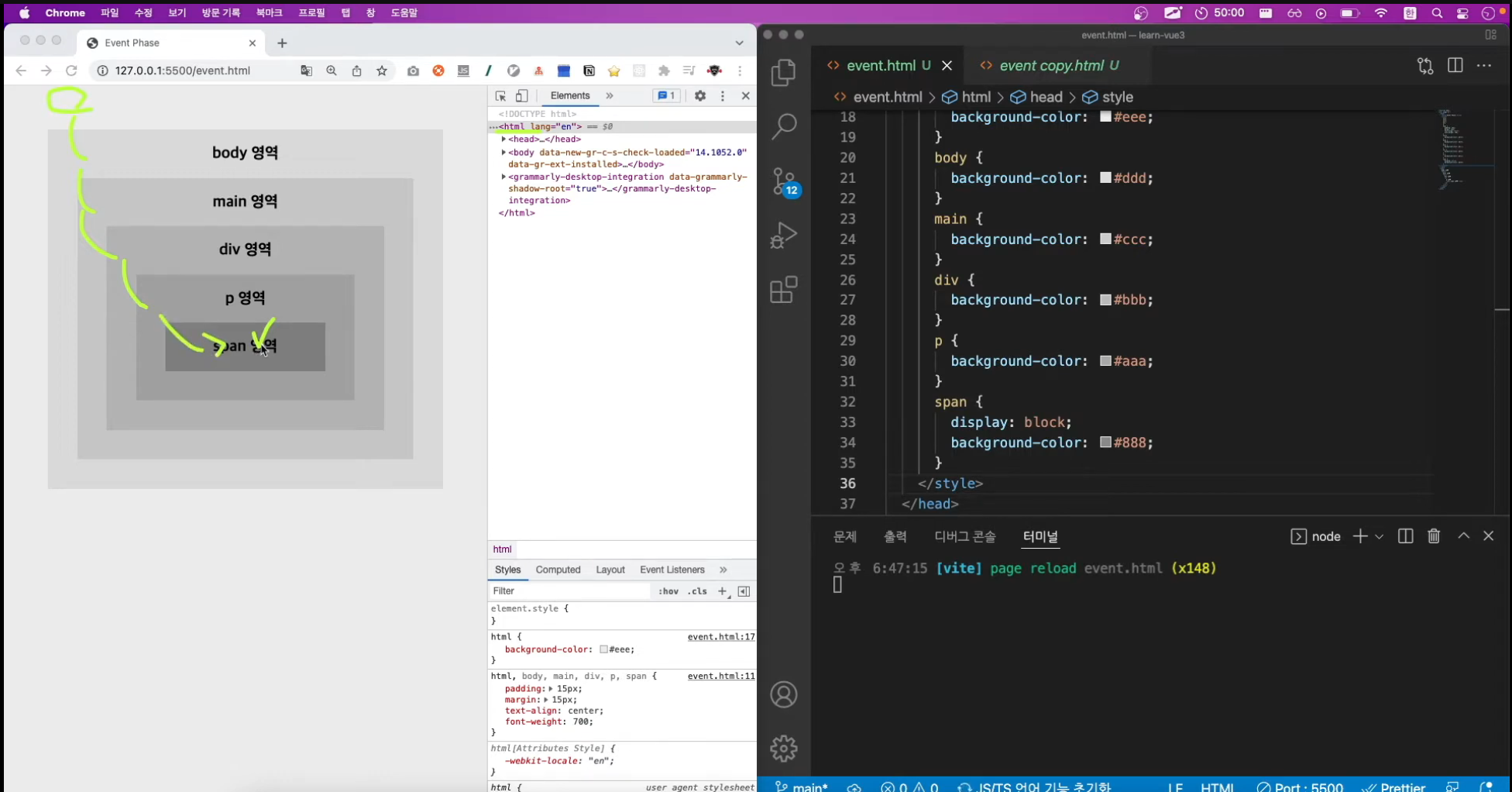Toggle the computed styles sidebar

744,591
